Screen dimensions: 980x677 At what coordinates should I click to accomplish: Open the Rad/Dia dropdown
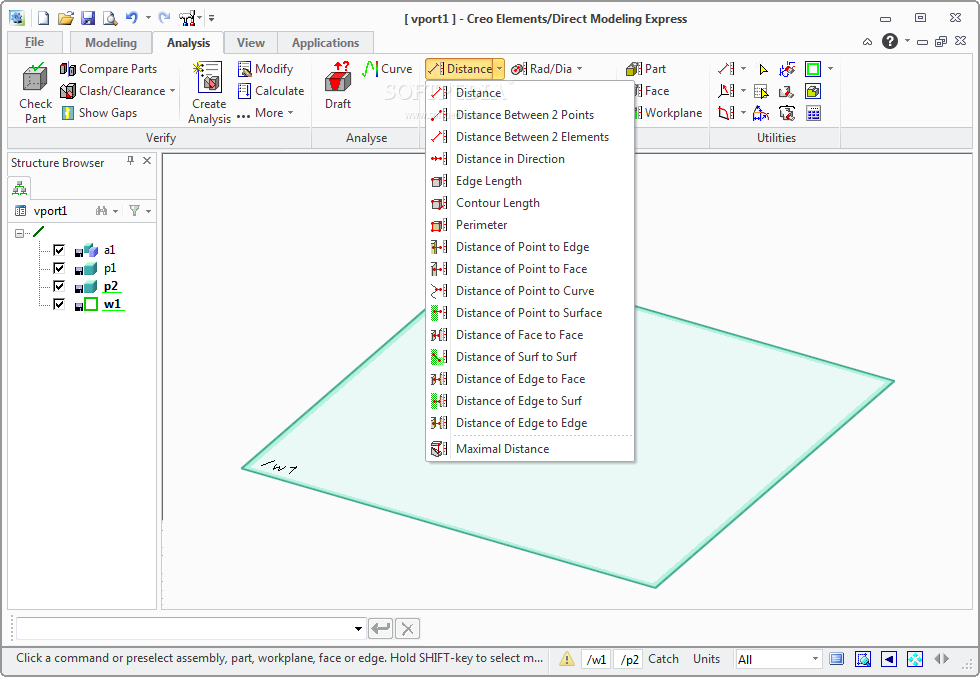click(579, 69)
